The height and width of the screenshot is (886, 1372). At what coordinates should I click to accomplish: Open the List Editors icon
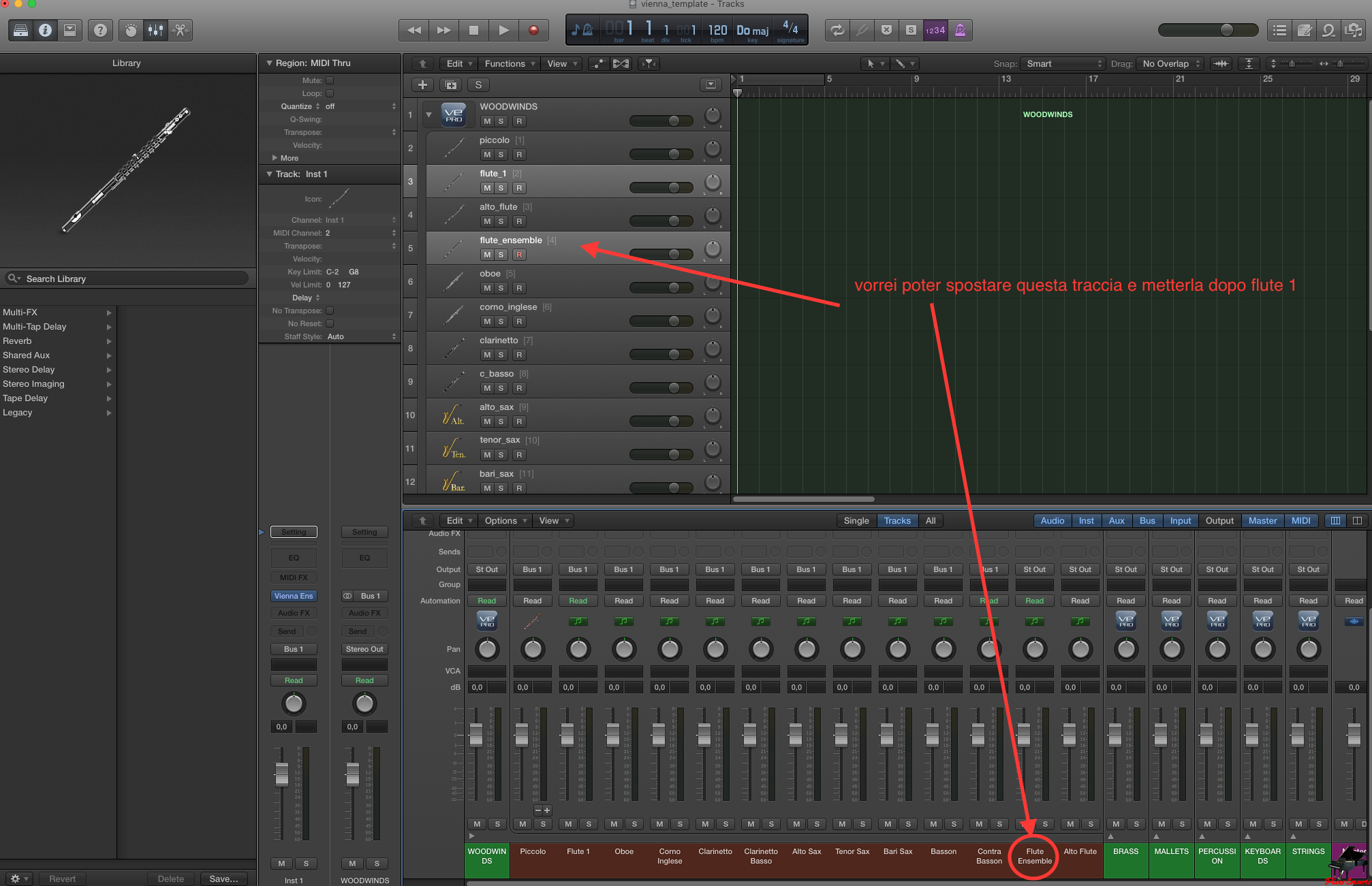[x=1279, y=30]
